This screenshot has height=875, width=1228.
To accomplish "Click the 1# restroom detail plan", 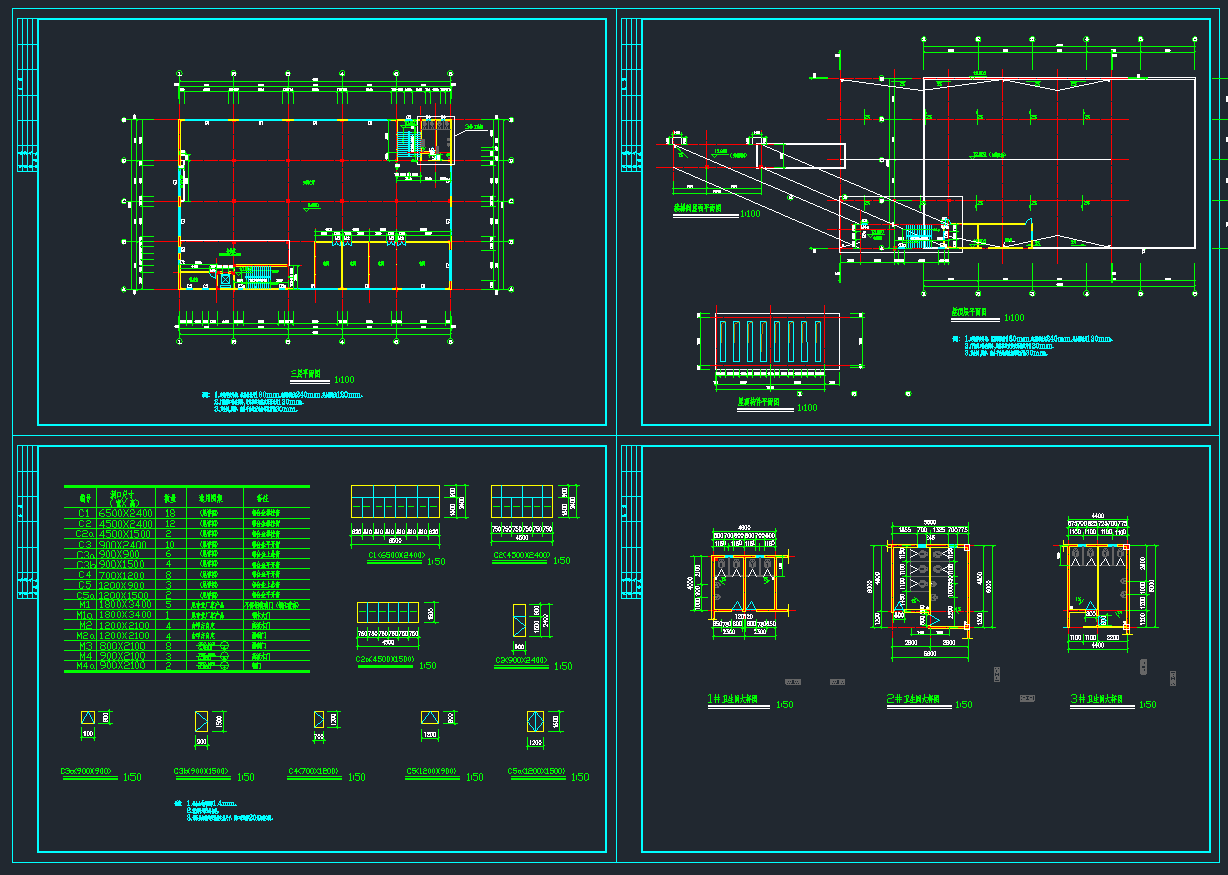I will click(745, 583).
